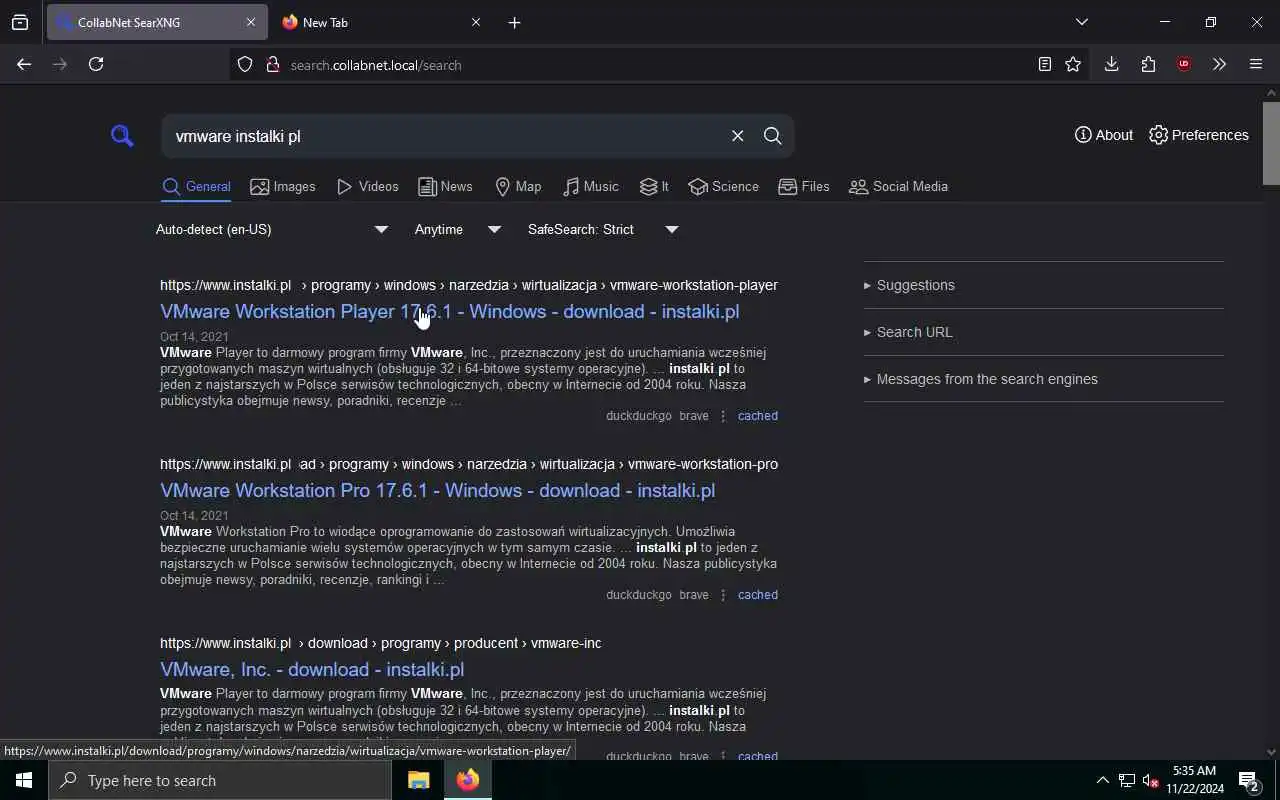
Task: Switch to the Videos category
Action: pyautogui.click(x=368, y=187)
